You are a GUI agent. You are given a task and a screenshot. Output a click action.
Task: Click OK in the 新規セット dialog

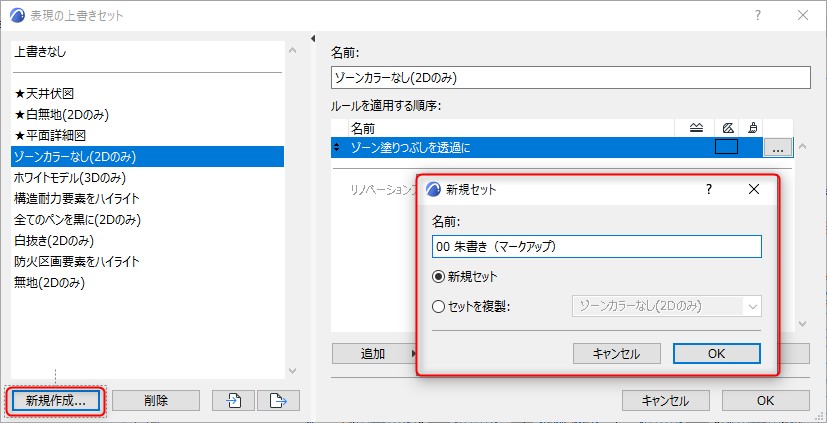(716, 353)
